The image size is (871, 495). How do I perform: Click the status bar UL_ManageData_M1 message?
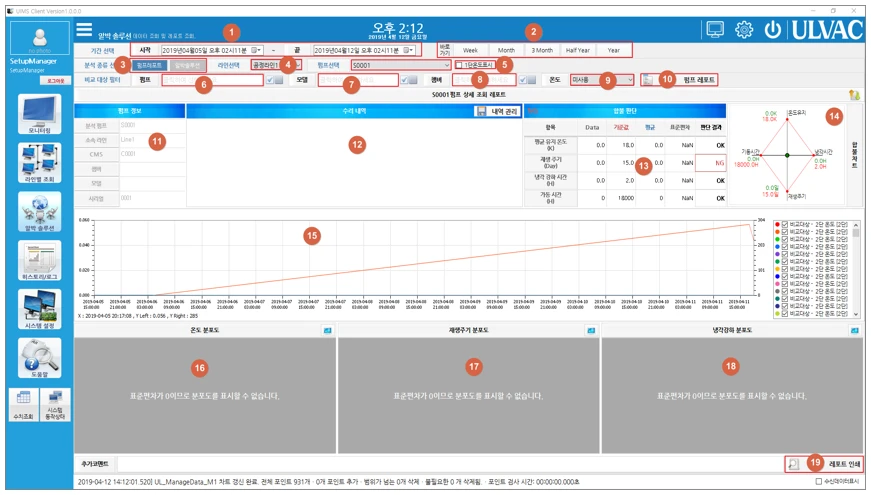point(328,482)
